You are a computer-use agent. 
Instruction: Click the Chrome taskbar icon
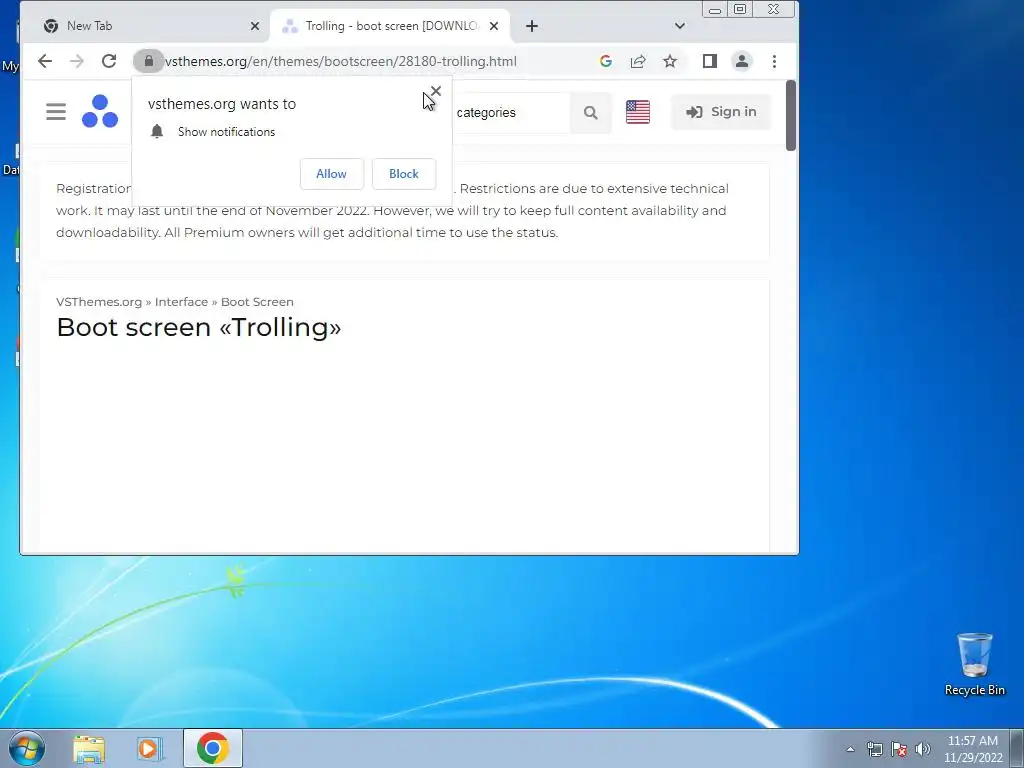click(212, 748)
